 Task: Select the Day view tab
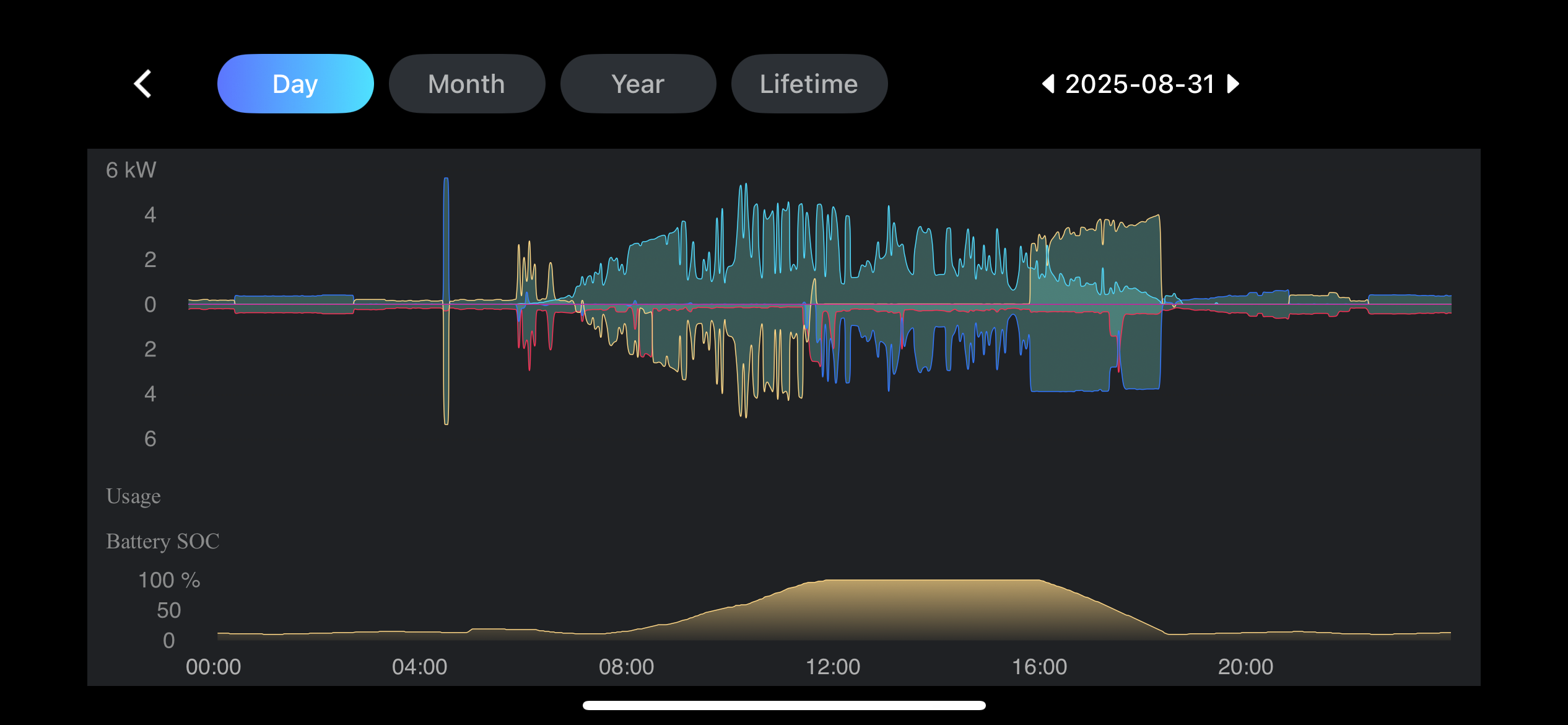(295, 84)
